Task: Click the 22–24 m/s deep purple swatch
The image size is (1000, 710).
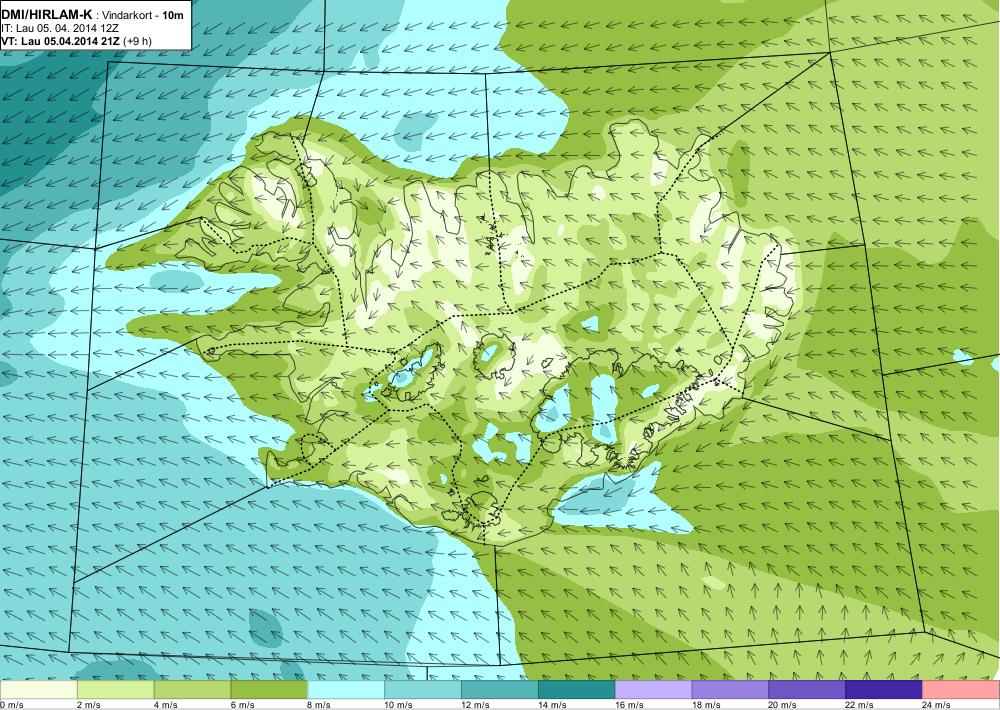Action: [884, 690]
